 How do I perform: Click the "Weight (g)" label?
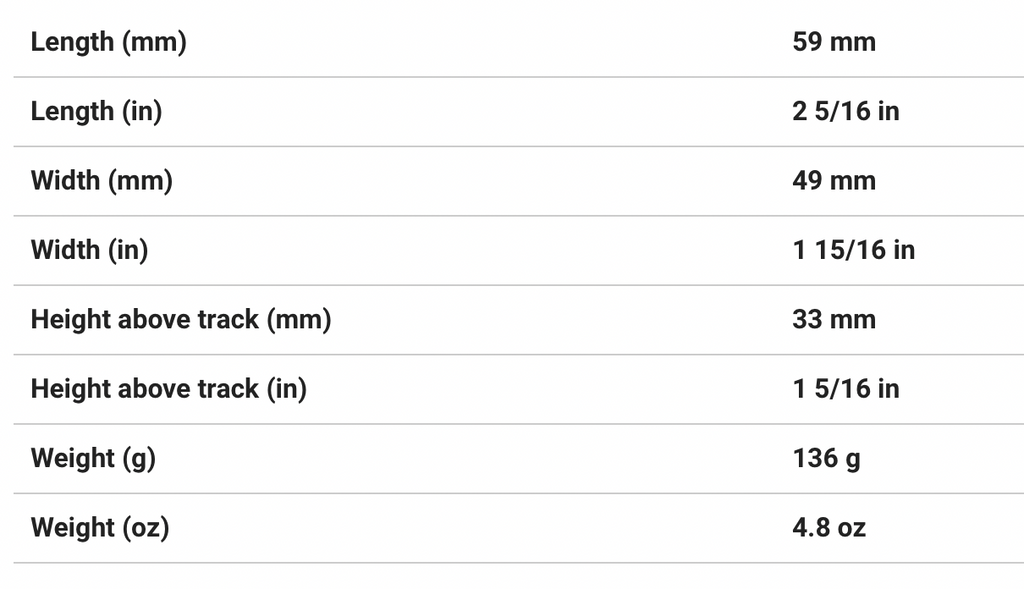click(93, 459)
